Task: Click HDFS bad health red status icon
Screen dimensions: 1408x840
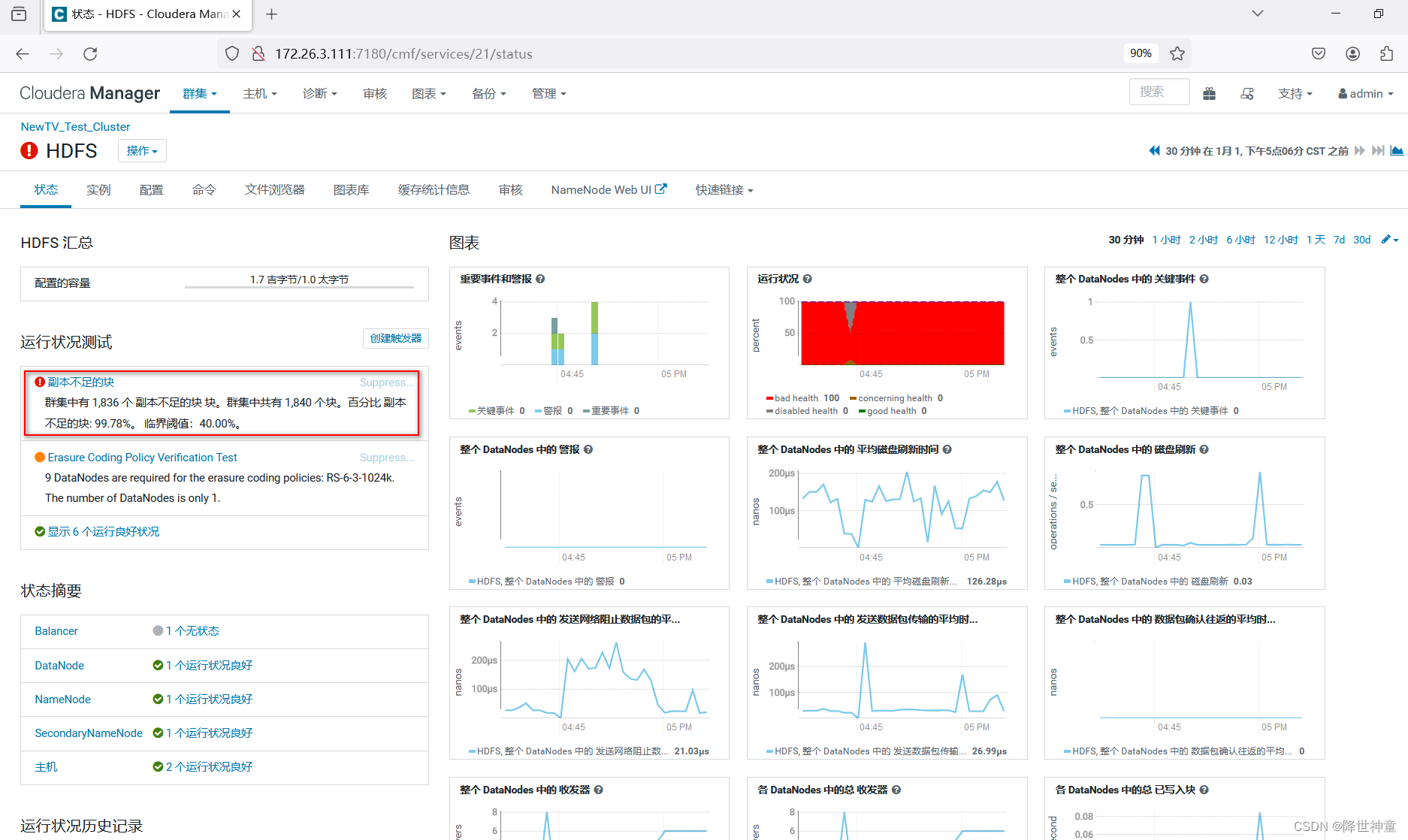Action: point(29,150)
